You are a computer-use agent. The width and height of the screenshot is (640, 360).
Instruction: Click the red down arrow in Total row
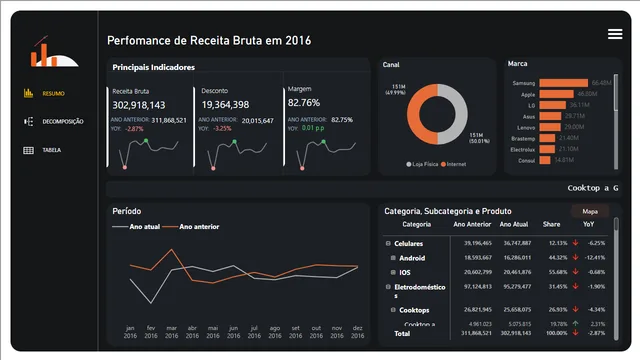576,333
